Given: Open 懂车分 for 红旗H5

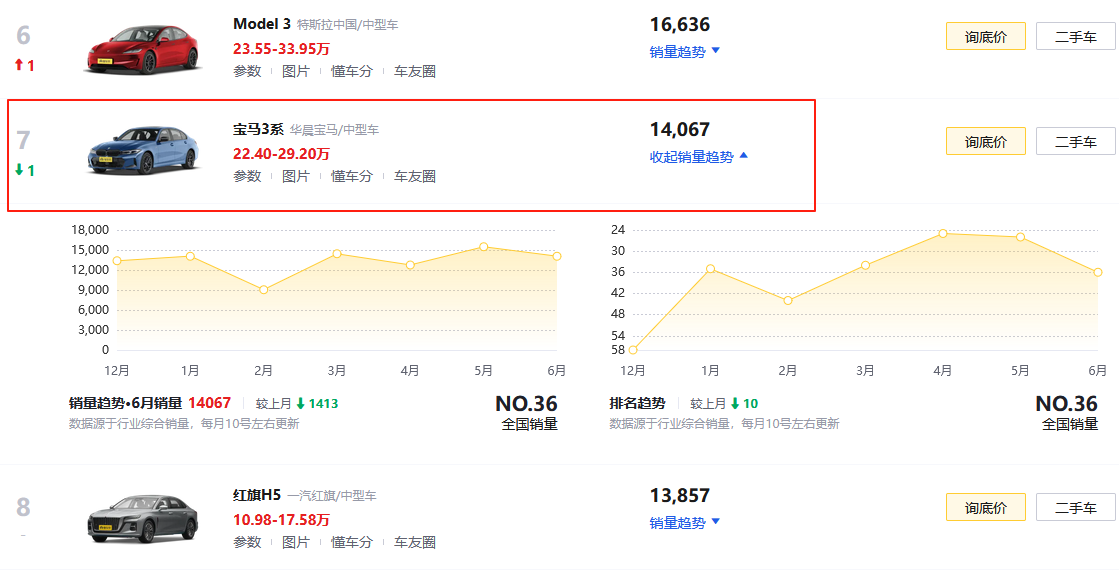Looking at the screenshot, I should point(351,542).
